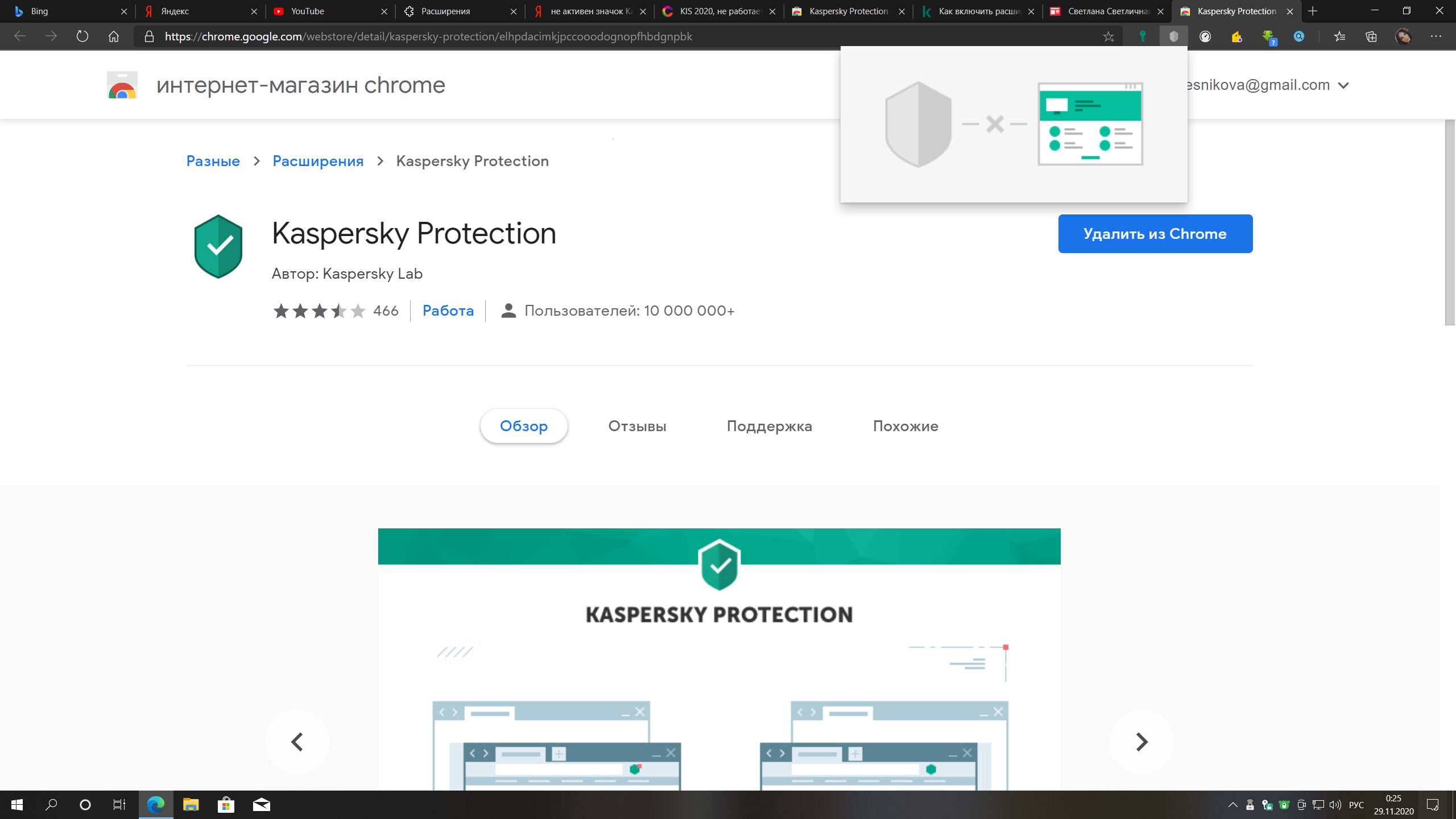This screenshot has height=819, width=1456.
Task: Open the Работа category link
Action: click(448, 311)
